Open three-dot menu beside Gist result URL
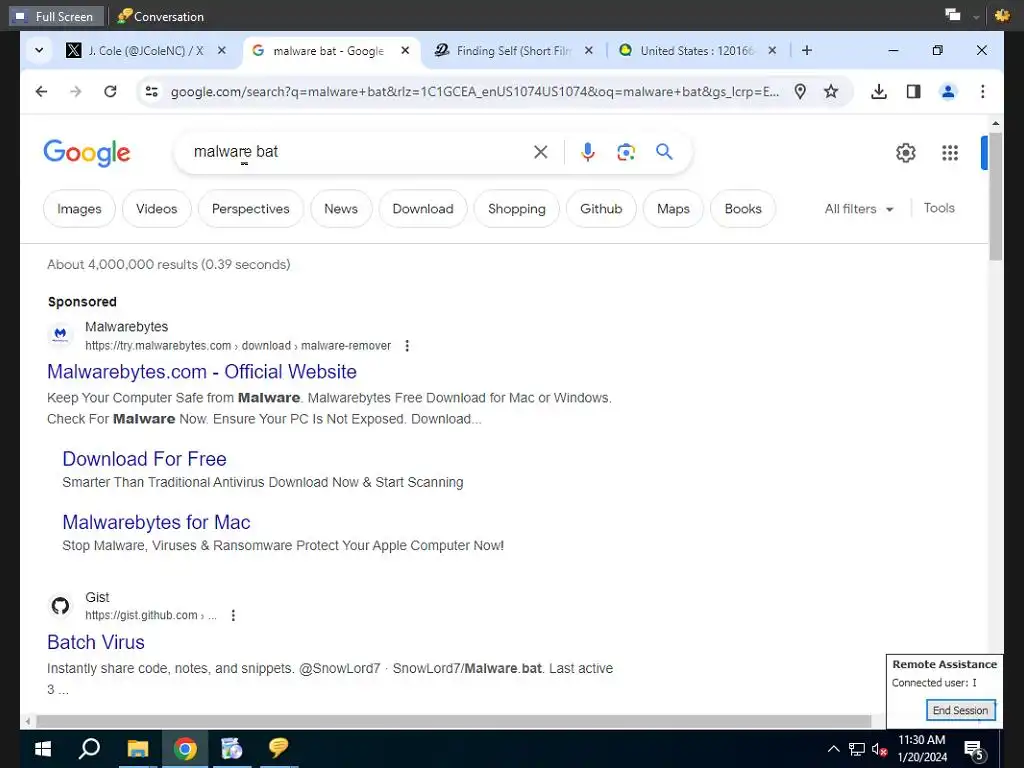The width and height of the screenshot is (1024, 768). pyautogui.click(x=233, y=615)
